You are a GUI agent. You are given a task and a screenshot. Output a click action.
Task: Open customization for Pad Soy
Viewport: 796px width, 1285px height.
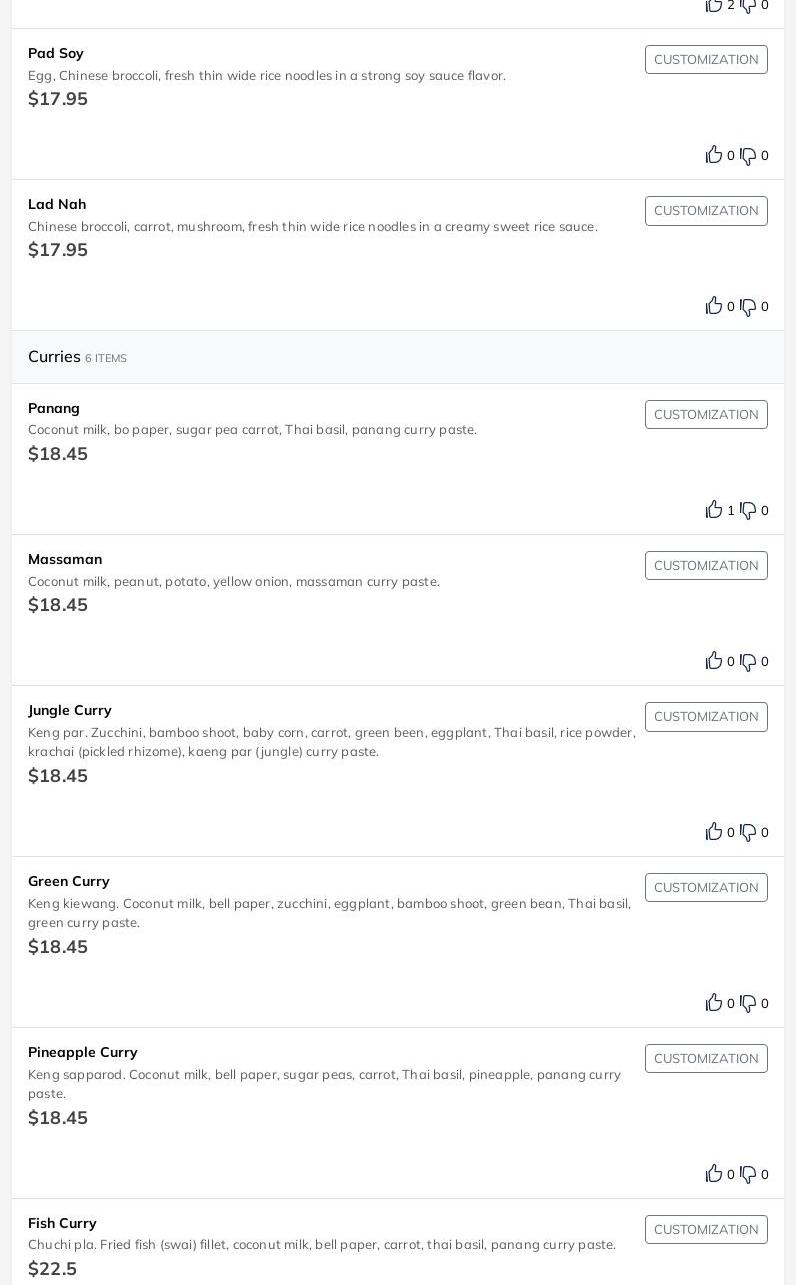706,60
